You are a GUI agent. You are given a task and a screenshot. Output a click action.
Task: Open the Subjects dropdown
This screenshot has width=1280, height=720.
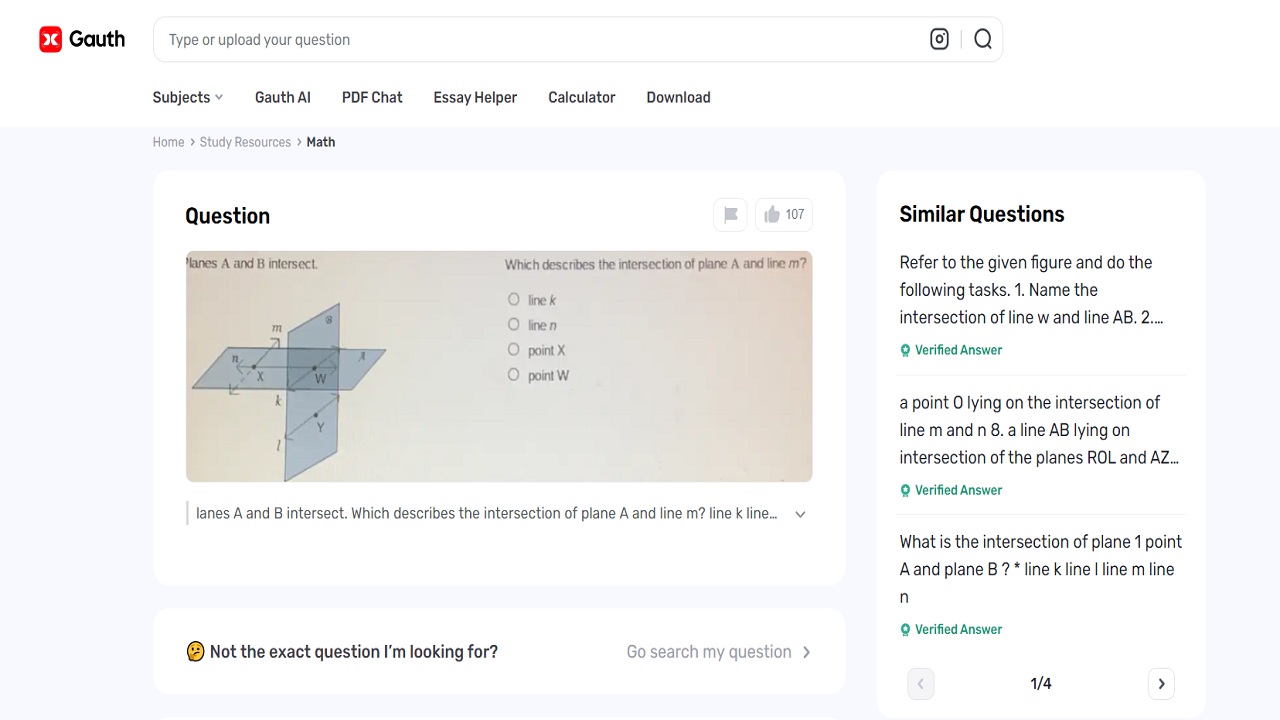pos(187,97)
